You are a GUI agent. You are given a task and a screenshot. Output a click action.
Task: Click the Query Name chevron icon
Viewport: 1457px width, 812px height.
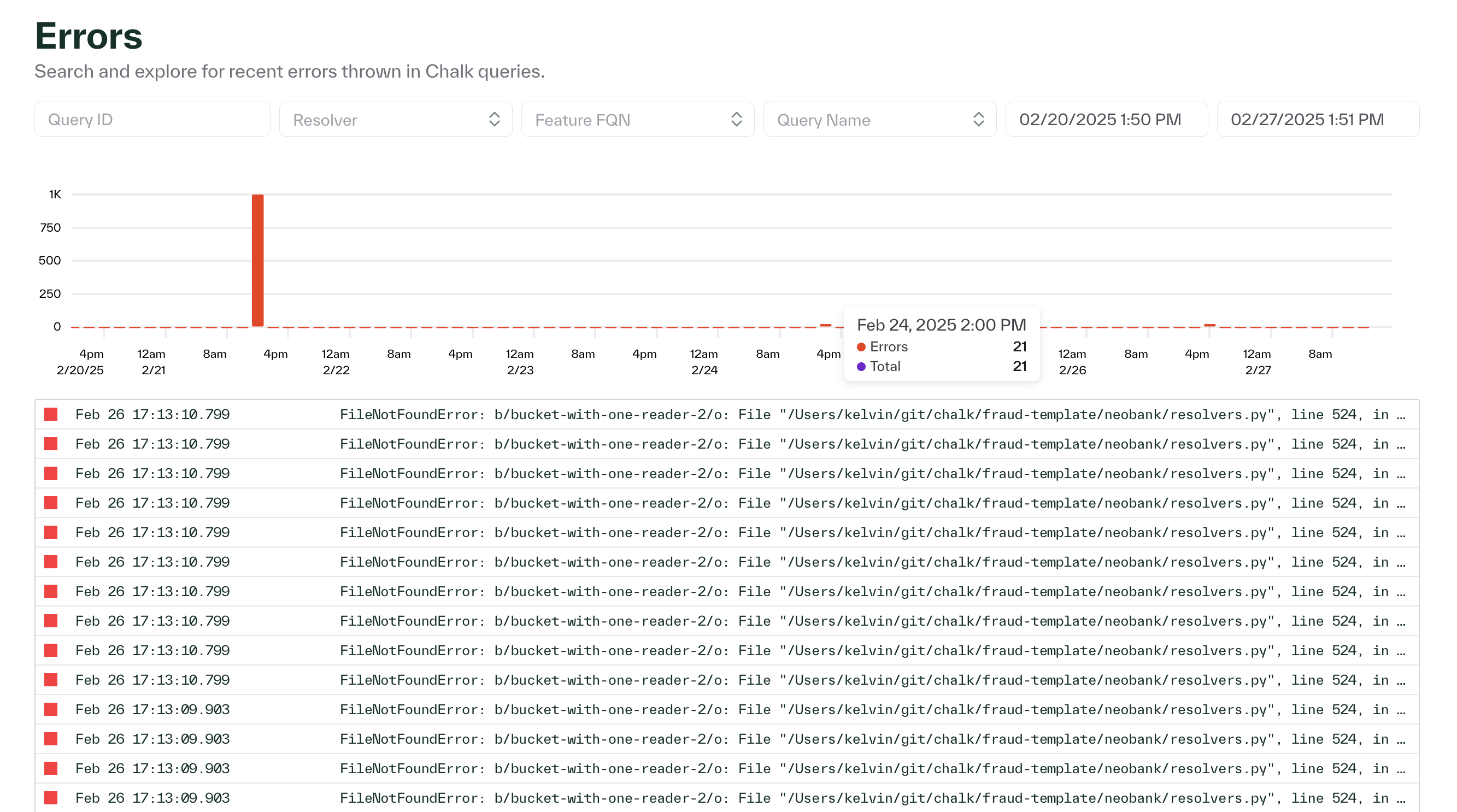(x=978, y=119)
